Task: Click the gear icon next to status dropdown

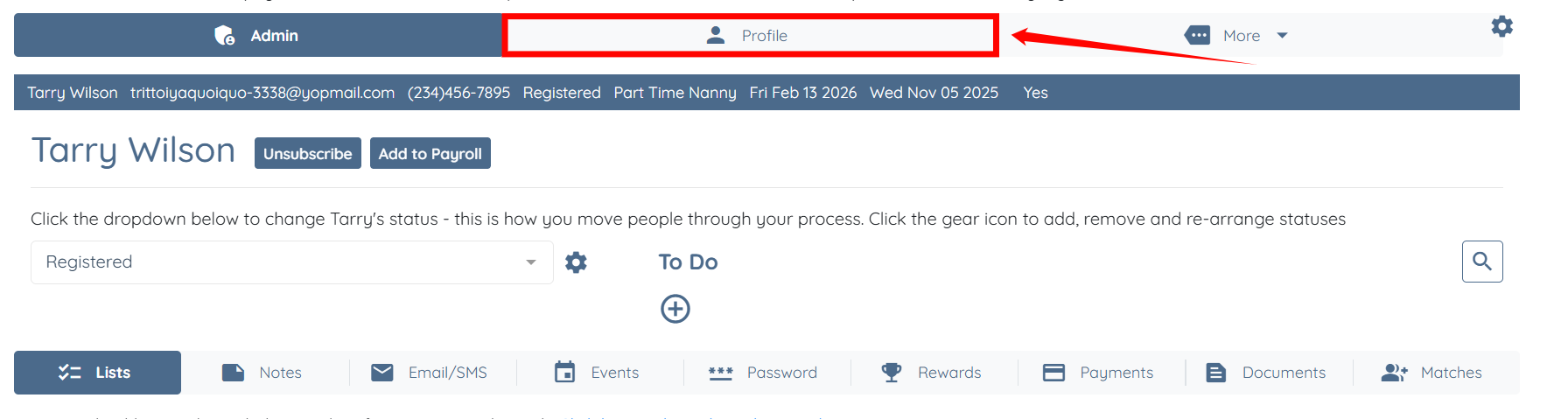Action: tap(576, 262)
